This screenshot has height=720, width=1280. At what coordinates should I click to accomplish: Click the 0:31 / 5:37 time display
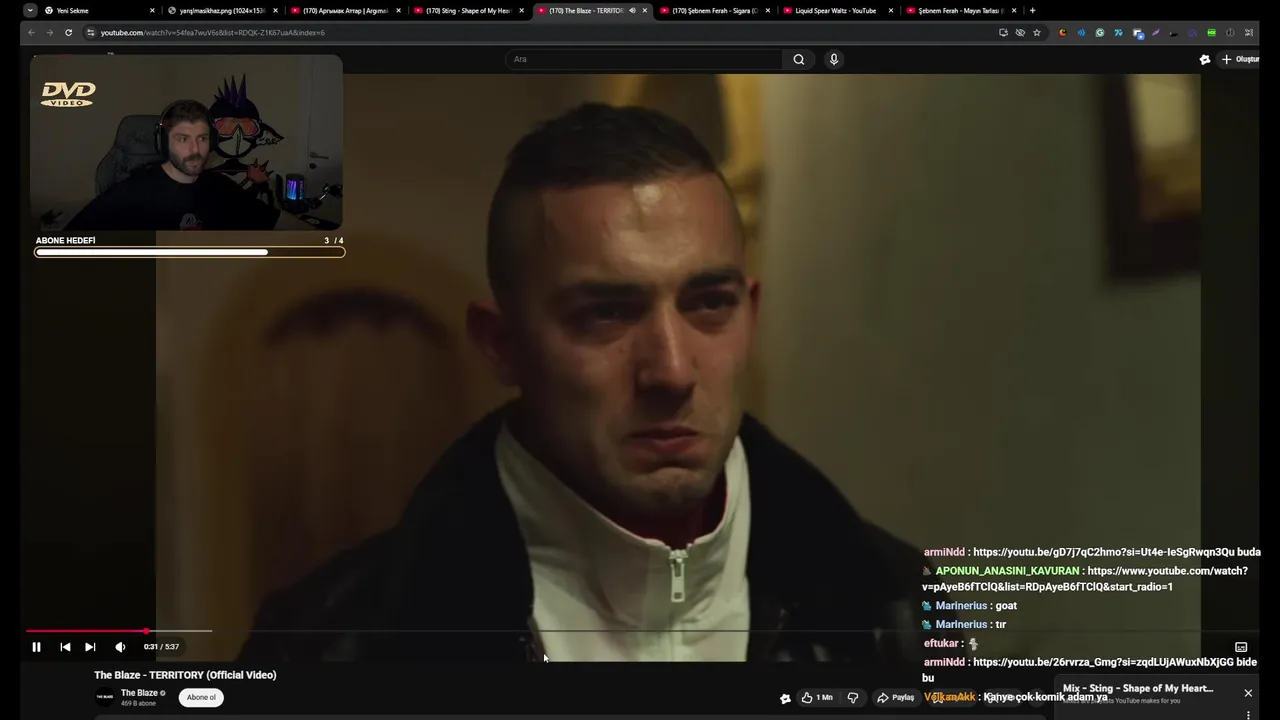tap(161, 647)
